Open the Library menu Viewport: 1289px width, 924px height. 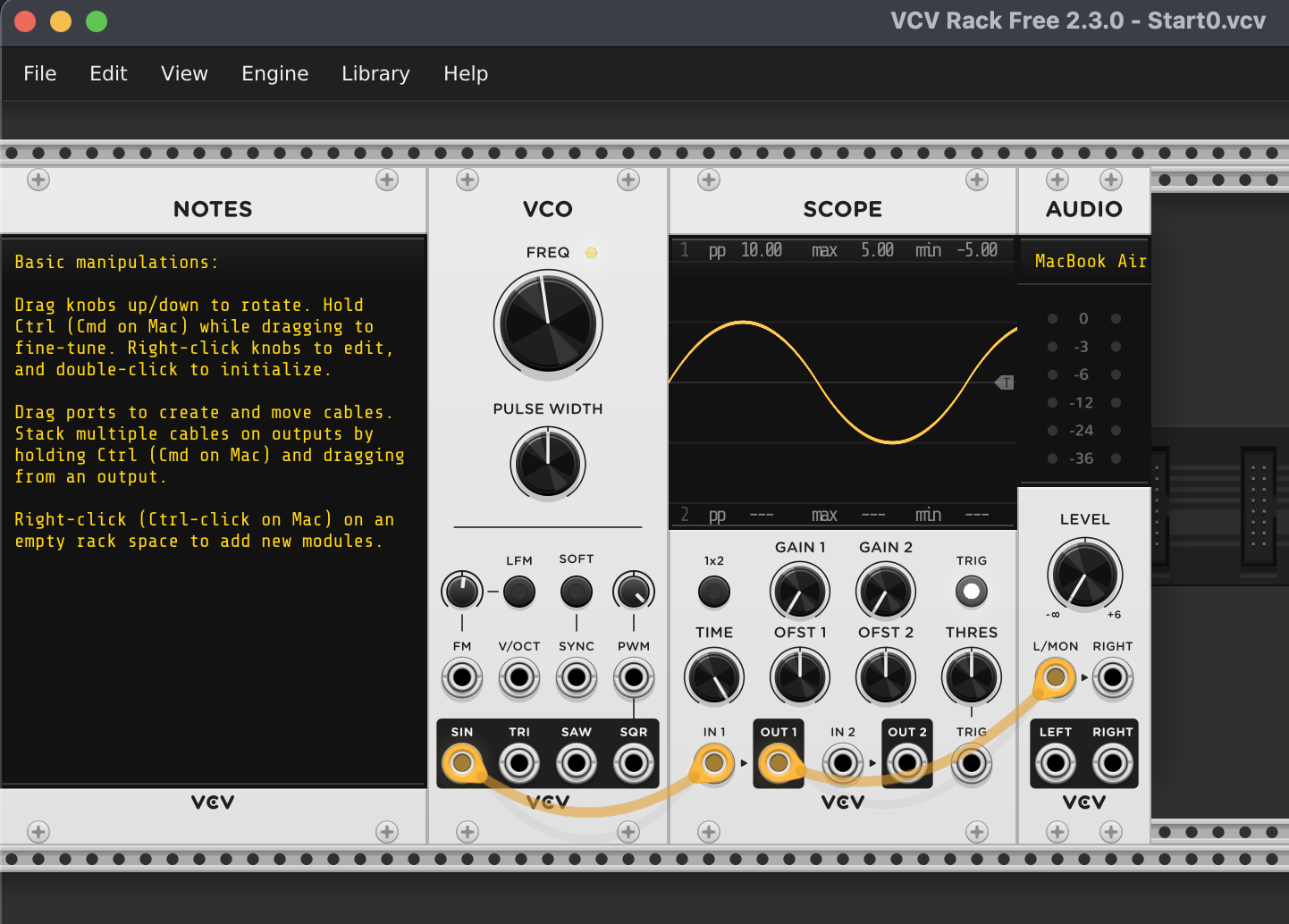click(x=375, y=73)
